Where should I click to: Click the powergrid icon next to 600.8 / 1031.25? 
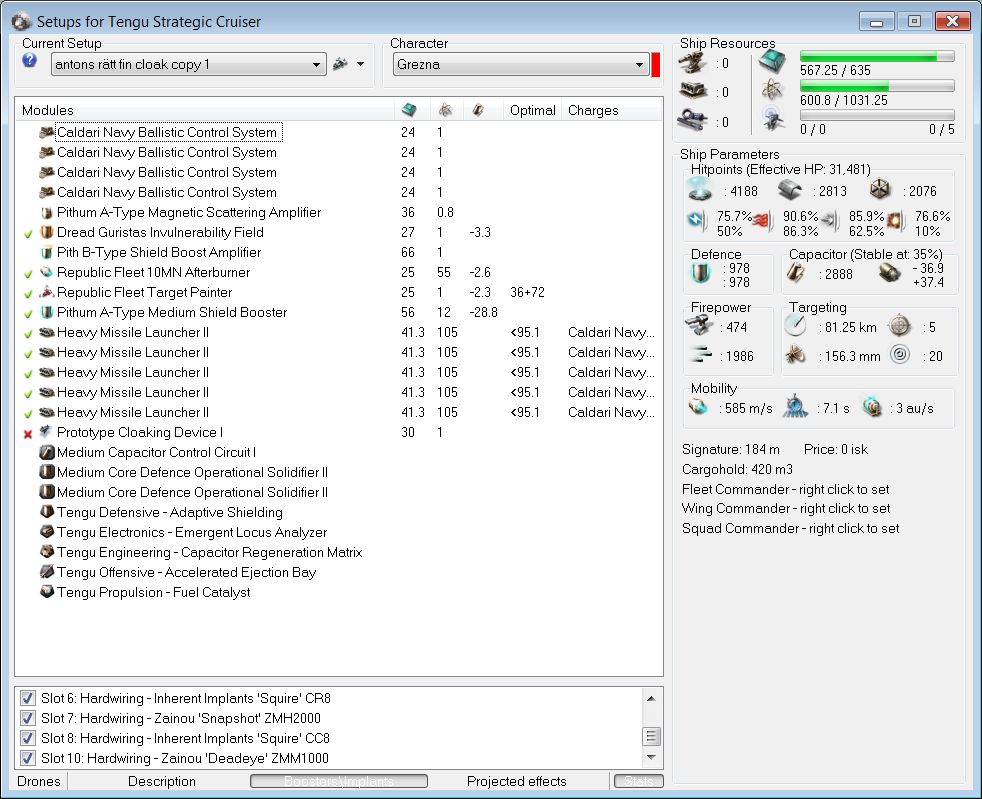coord(772,91)
